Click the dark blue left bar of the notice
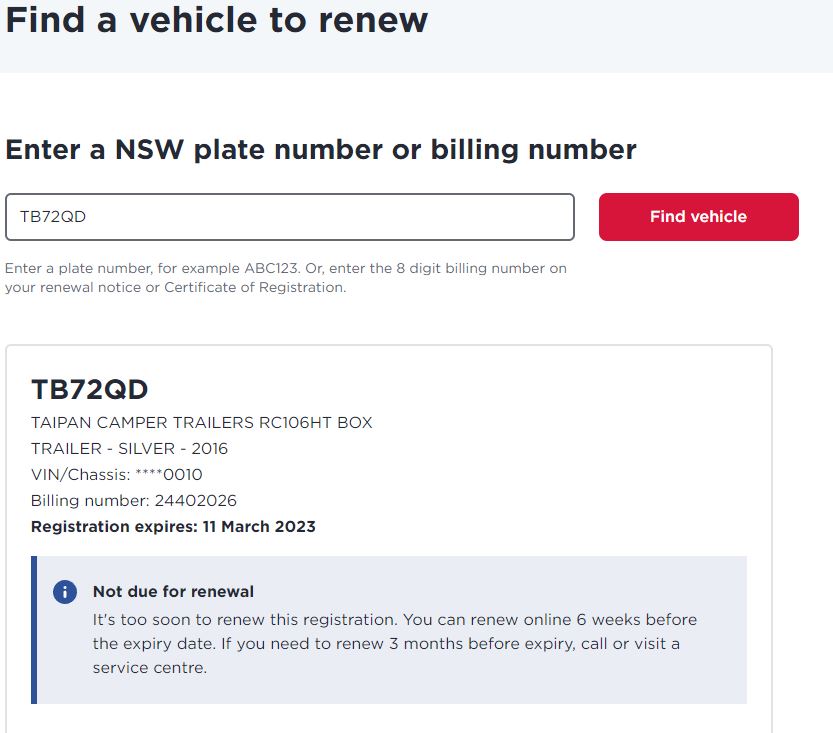The image size is (833, 733). 35,630
